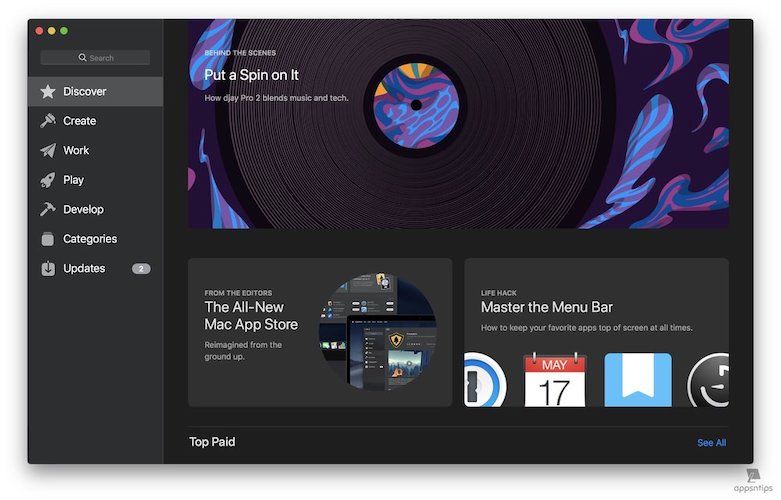The width and height of the screenshot is (781, 500).
Task: Click the Work paper plane icon
Action: click(47, 151)
